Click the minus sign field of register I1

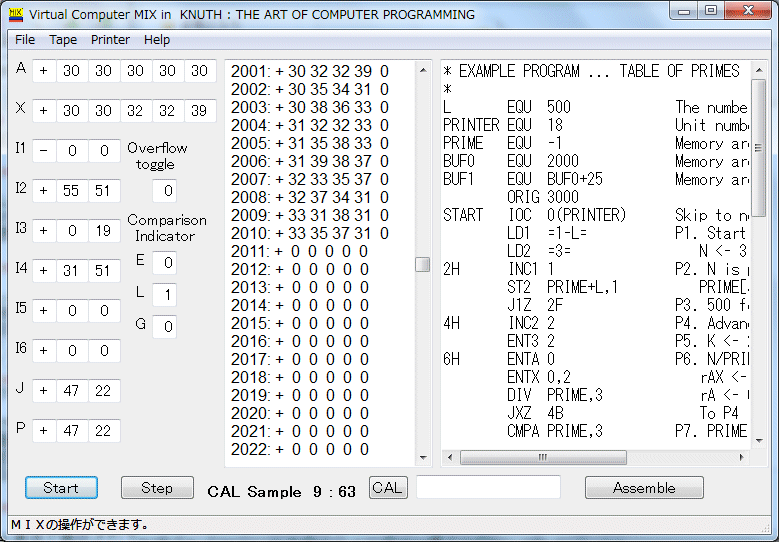click(x=44, y=151)
